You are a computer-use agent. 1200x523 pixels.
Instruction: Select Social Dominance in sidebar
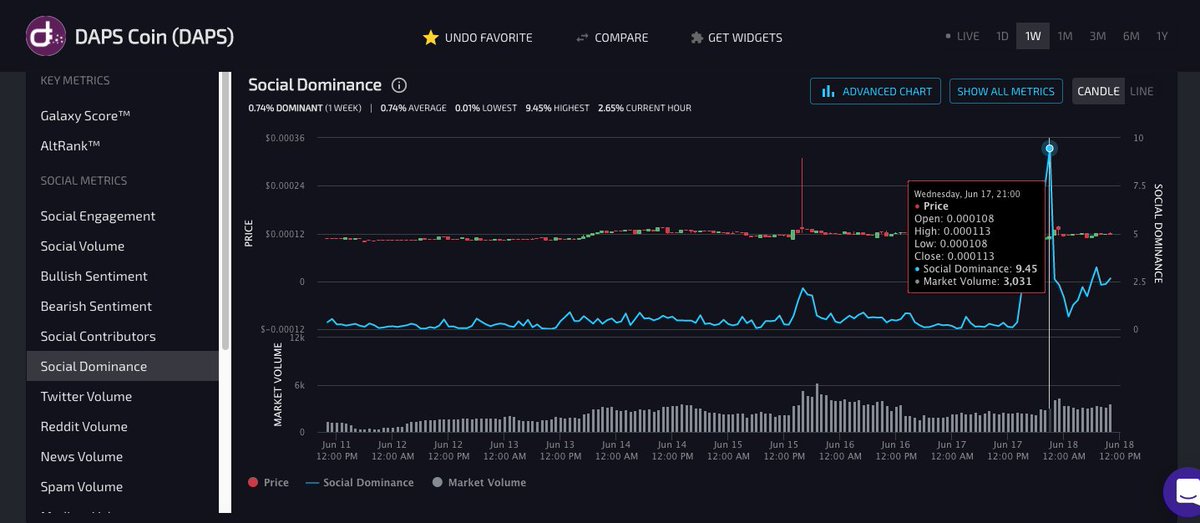click(x=122, y=366)
